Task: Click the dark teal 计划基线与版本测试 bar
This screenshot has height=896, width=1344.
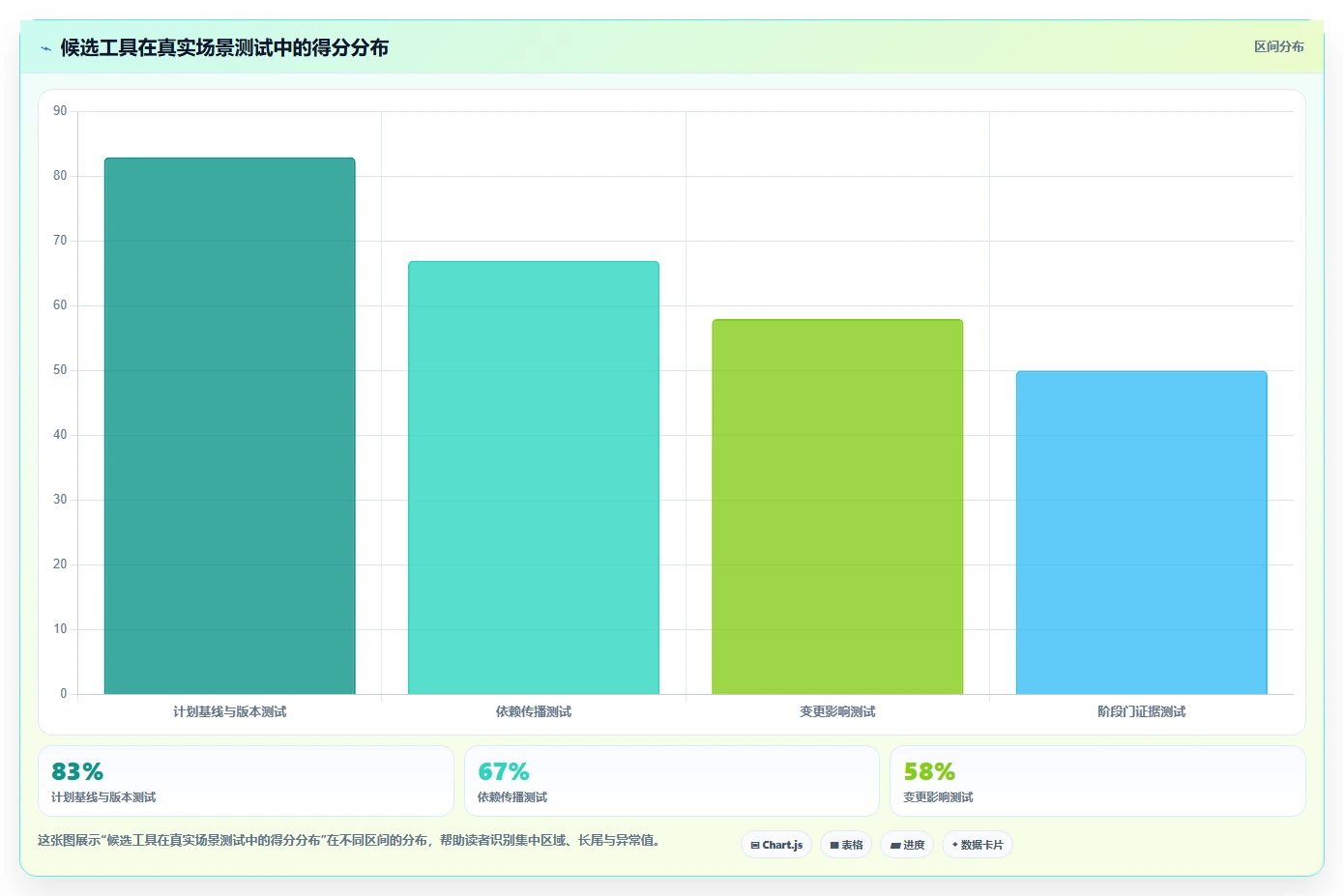Action: point(230,425)
